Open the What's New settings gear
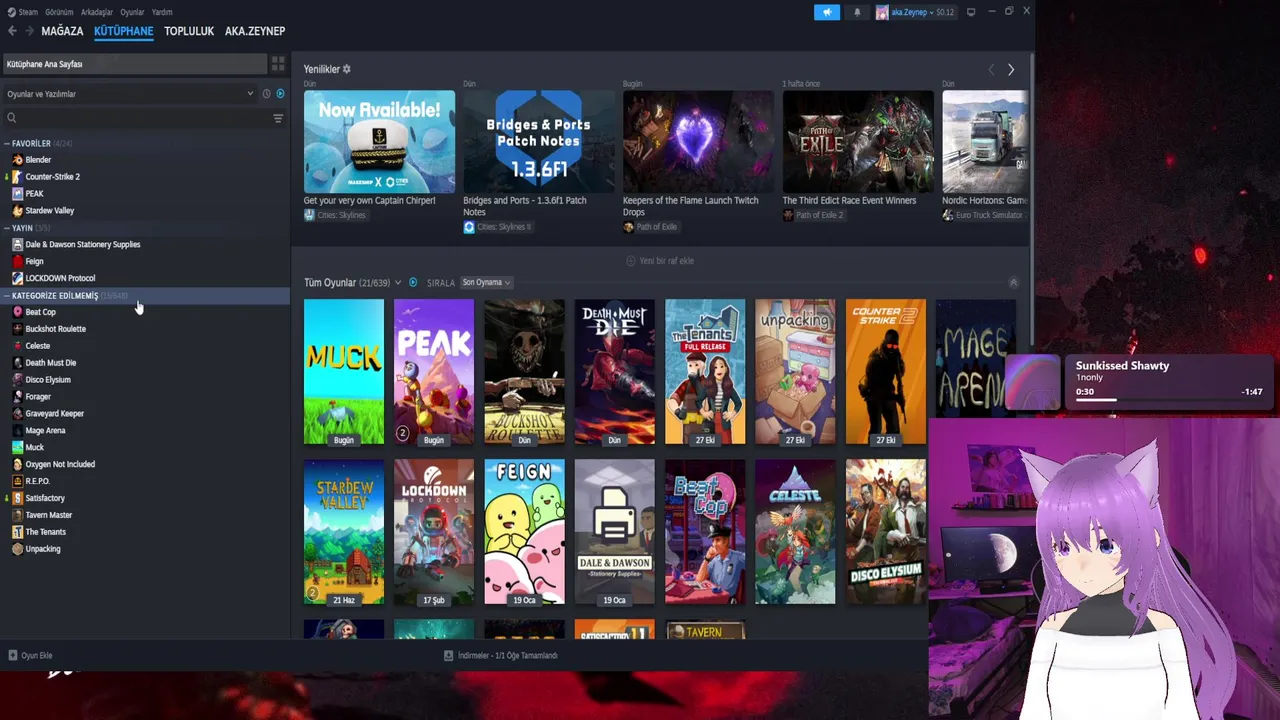This screenshot has width=1280, height=720. pyautogui.click(x=347, y=69)
